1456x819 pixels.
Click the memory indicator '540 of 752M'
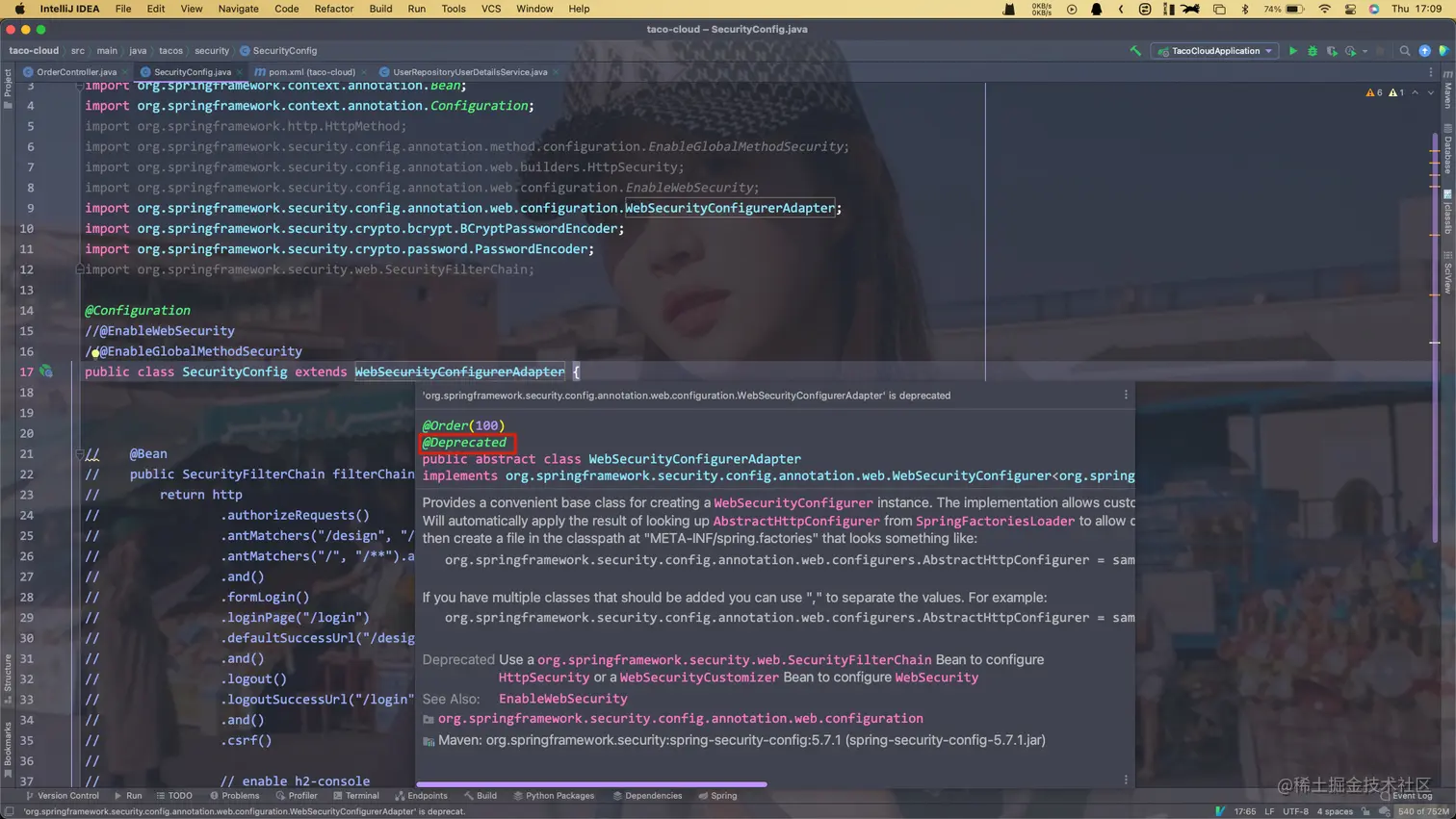point(1424,811)
